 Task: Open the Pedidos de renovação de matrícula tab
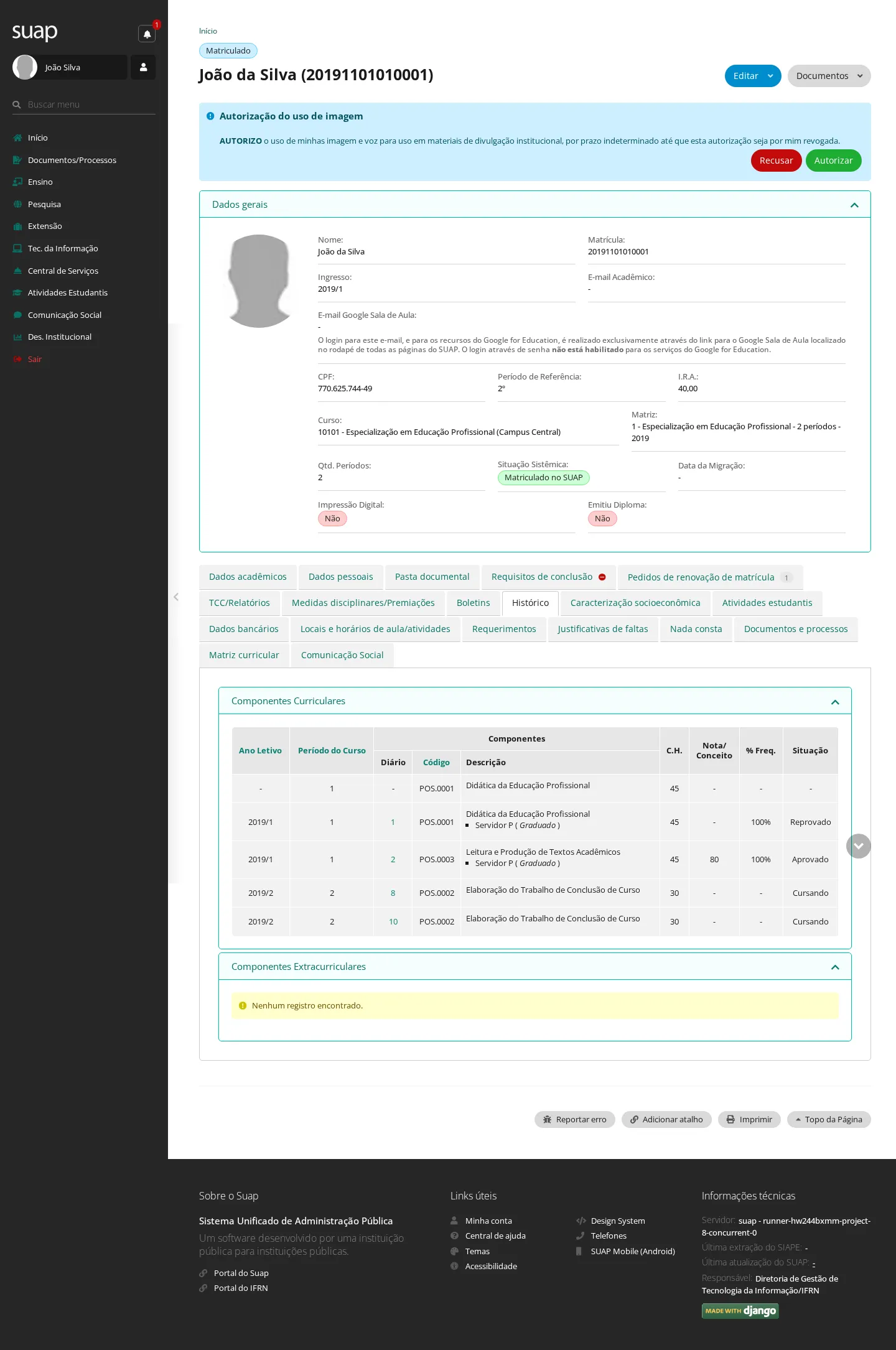pyautogui.click(x=710, y=577)
